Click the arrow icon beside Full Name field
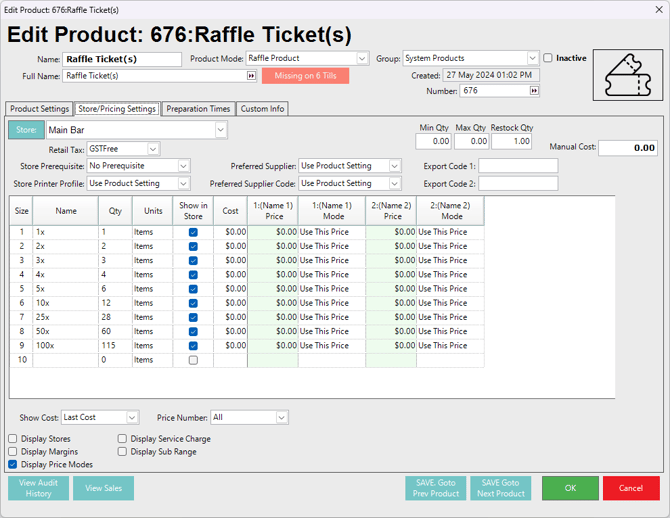The height and width of the screenshot is (518, 670). (251, 75)
